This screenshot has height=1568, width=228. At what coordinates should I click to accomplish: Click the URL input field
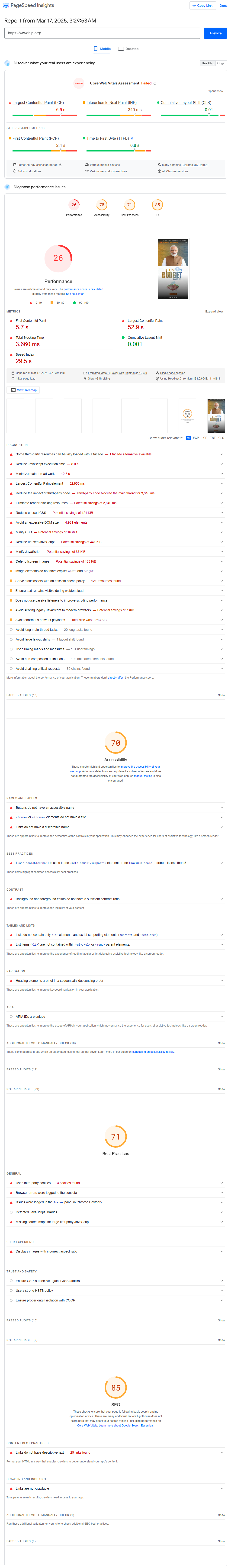tap(102, 33)
